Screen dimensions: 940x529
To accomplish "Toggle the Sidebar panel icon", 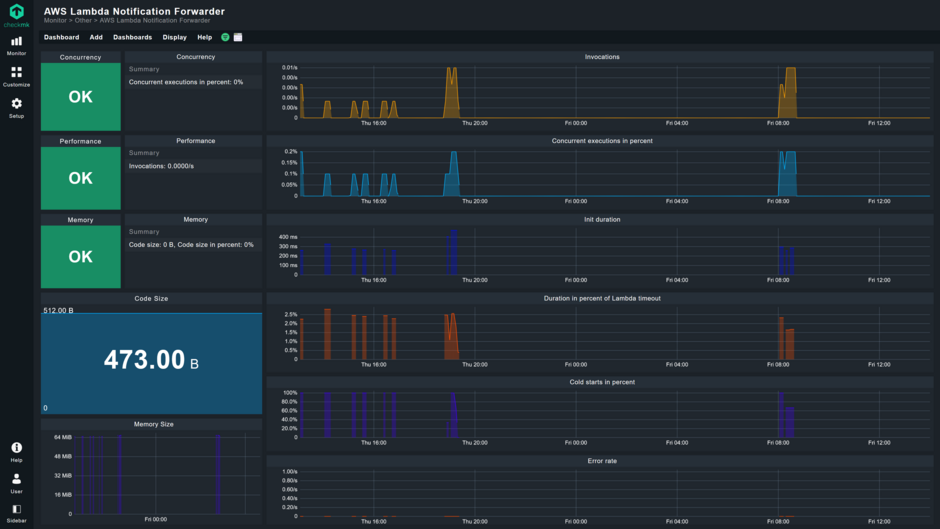I will pyautogui.click(x=16, y=512).
